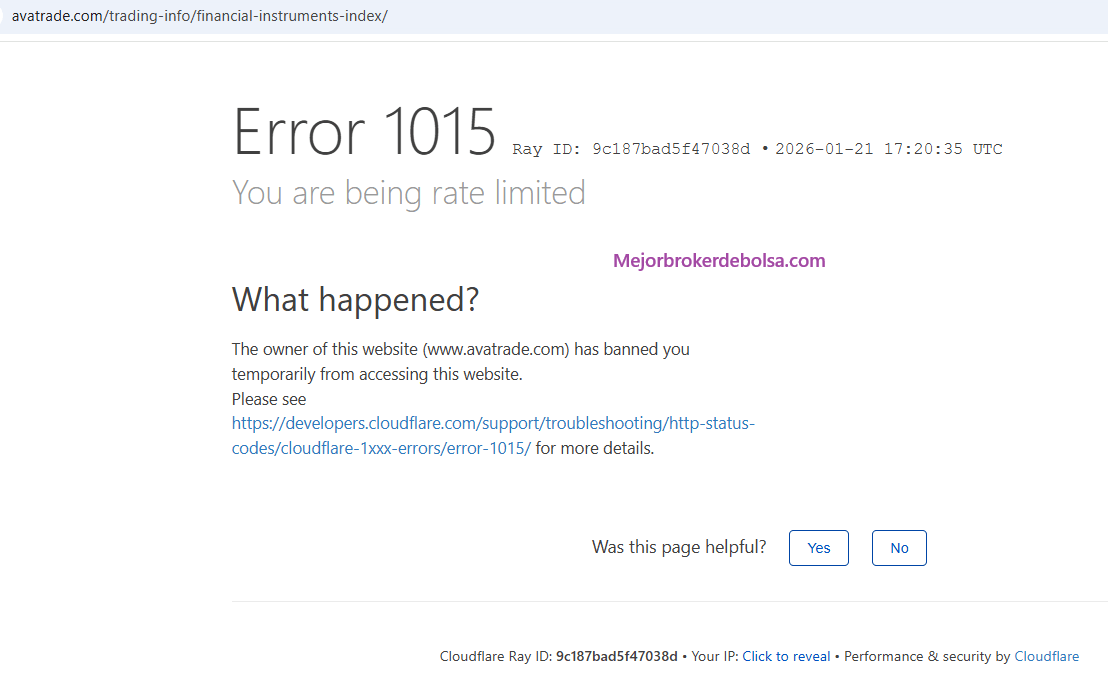1108x698 pixels.
Task: Click the 'Your IP:' footer label
Action: [x=715, y=656]
